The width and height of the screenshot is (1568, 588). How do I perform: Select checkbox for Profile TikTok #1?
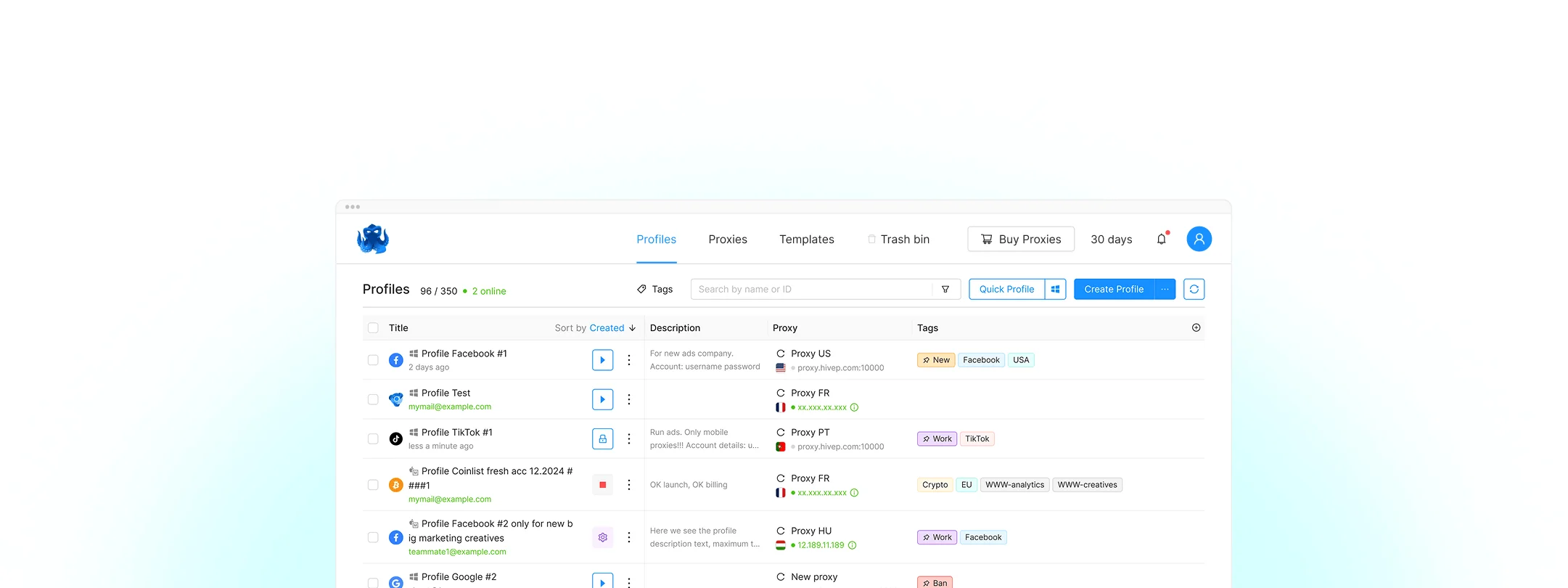(x=373, y=438)
